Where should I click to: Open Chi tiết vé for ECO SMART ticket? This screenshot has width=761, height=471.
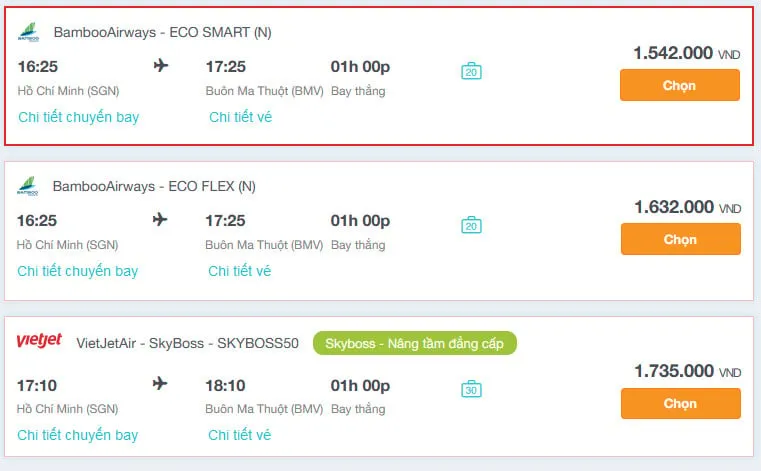240,117
